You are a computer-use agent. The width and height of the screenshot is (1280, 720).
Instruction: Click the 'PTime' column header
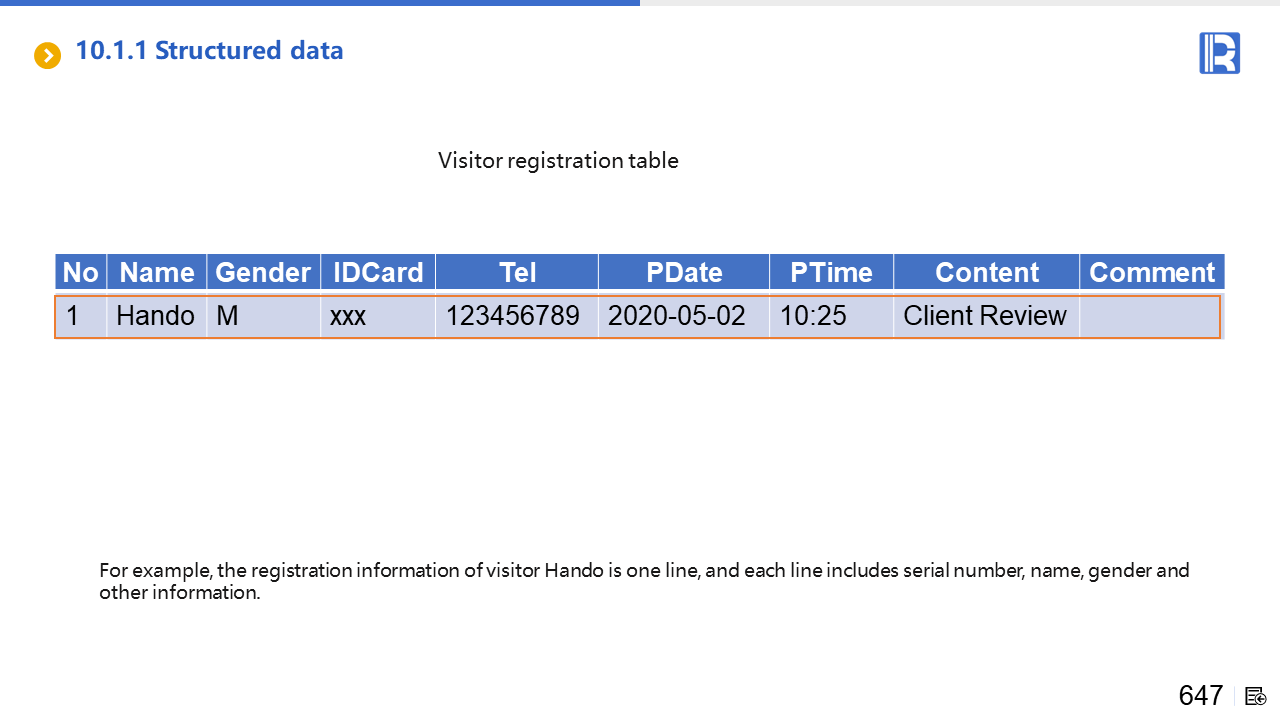pos(831,273)
